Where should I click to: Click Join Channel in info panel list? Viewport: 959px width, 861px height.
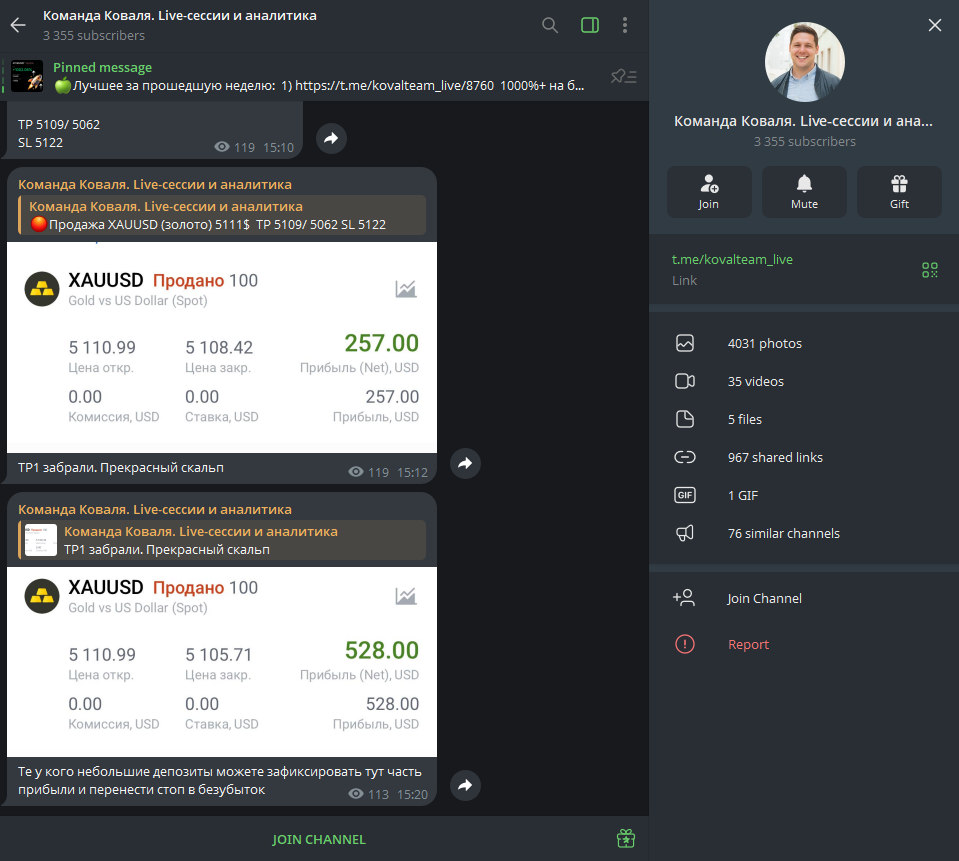(x=804, y=598)
